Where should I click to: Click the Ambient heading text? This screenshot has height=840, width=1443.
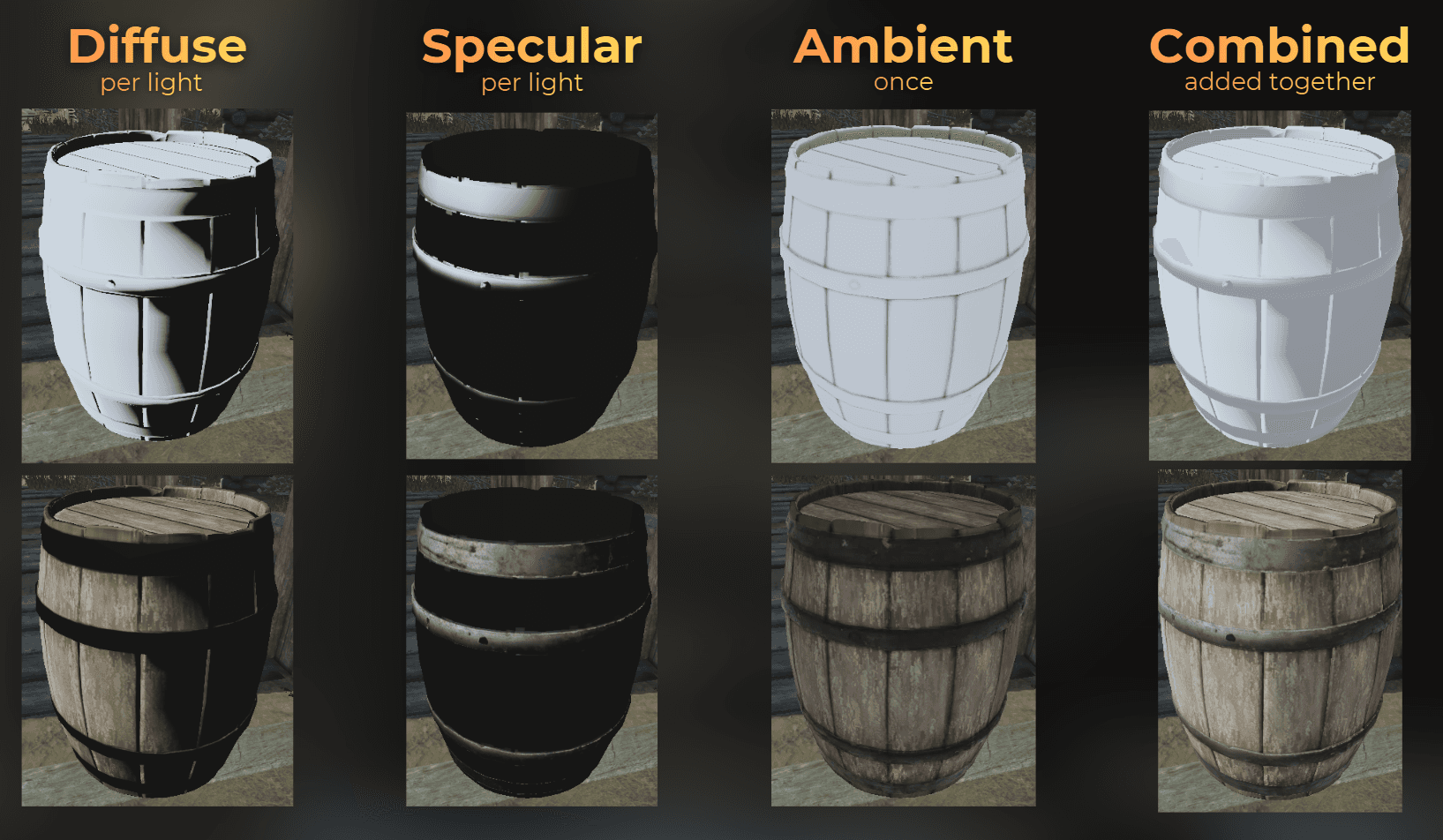[903, 46]
